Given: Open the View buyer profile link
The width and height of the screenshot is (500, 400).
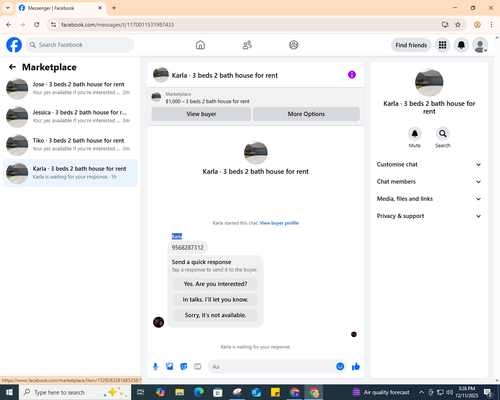Looking at the screenshot, I should pyautogui.click(x=279, y=223).
